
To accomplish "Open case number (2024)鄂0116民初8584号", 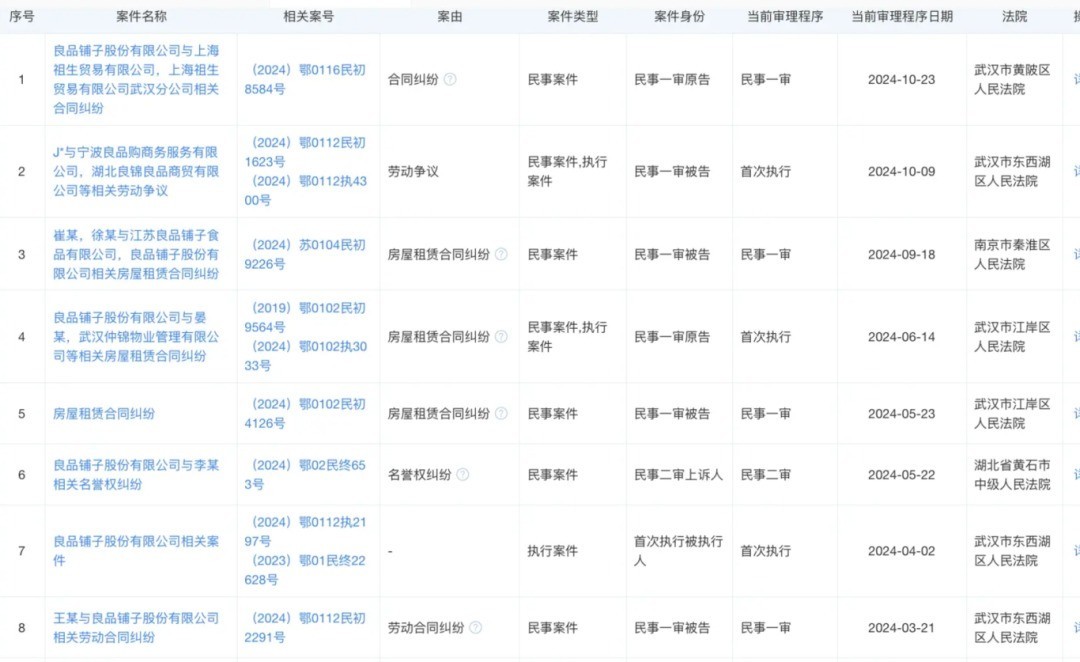I will pyautogui.click(x=305, y=79).
